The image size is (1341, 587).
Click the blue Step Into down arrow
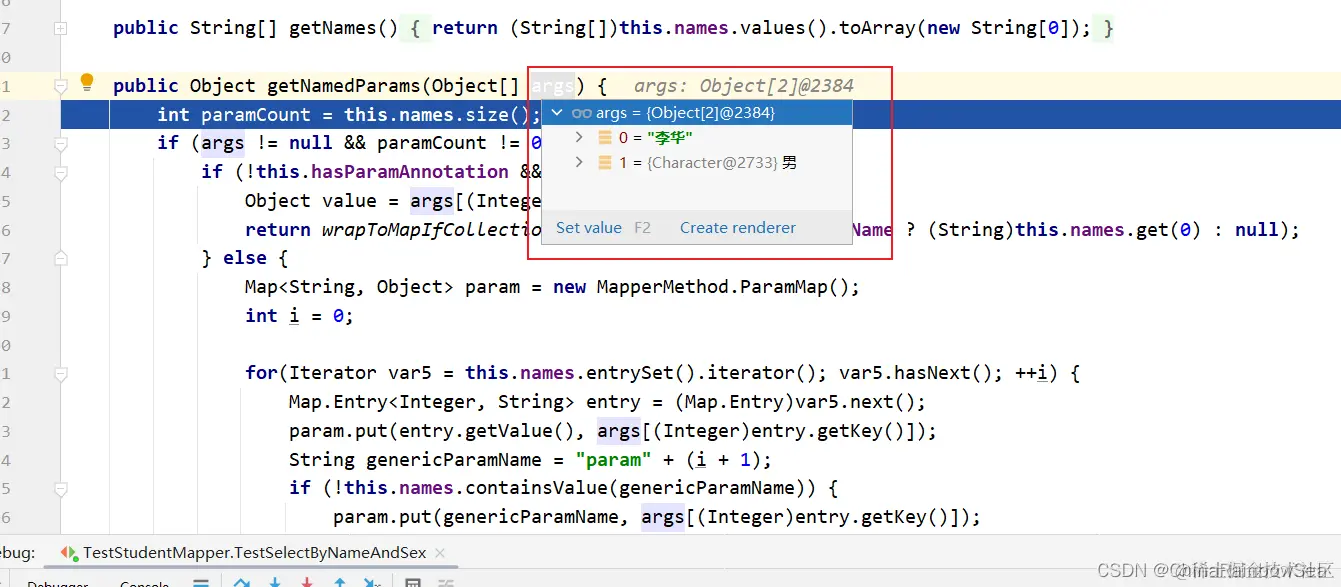(x=274, y=583)
